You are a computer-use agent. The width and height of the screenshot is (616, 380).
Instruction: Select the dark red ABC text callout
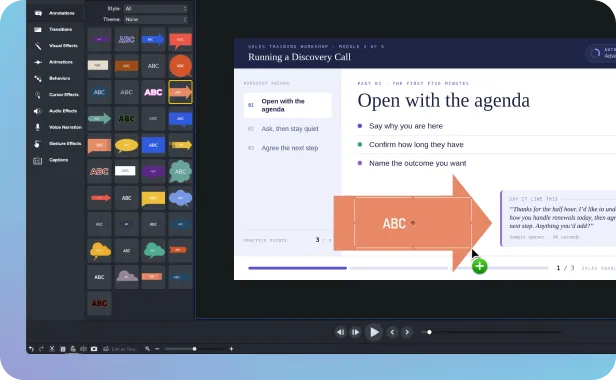[x=99, y=303]
